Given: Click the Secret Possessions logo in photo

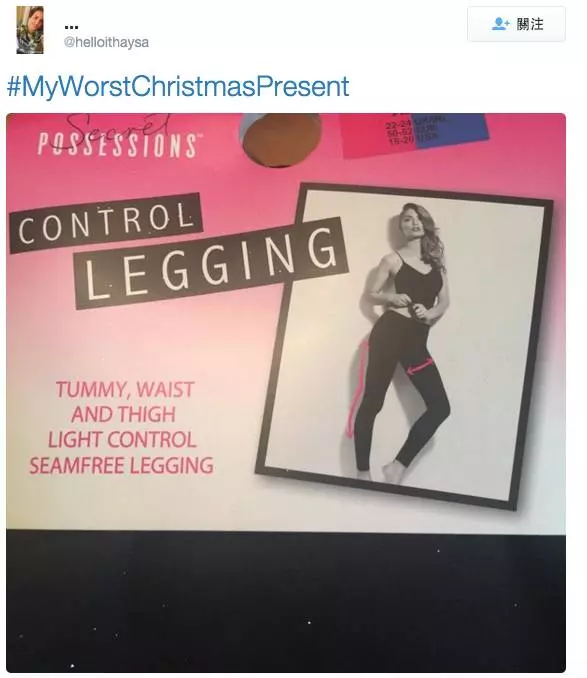Looking at the screenshot, I should [x=118, y=137].
